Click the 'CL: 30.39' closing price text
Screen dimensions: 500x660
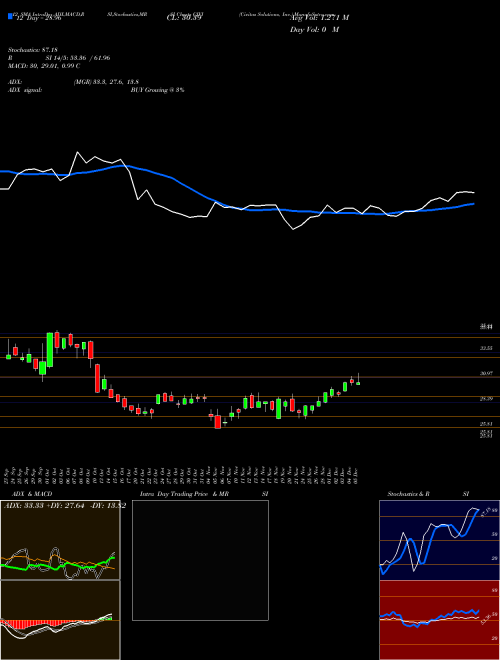(x=184, y=19)
